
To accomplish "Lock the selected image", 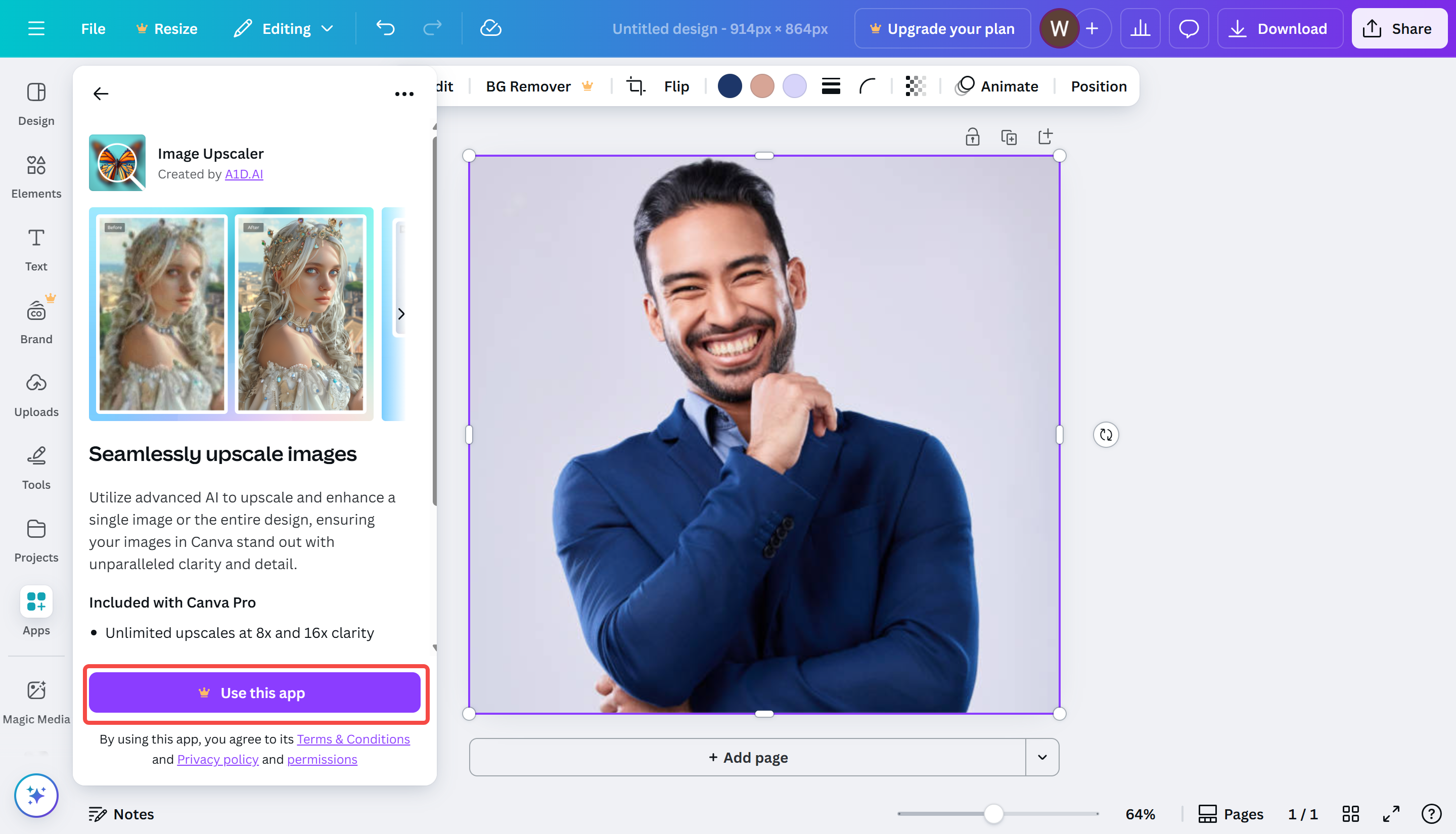I will click(x=972, y=136).
